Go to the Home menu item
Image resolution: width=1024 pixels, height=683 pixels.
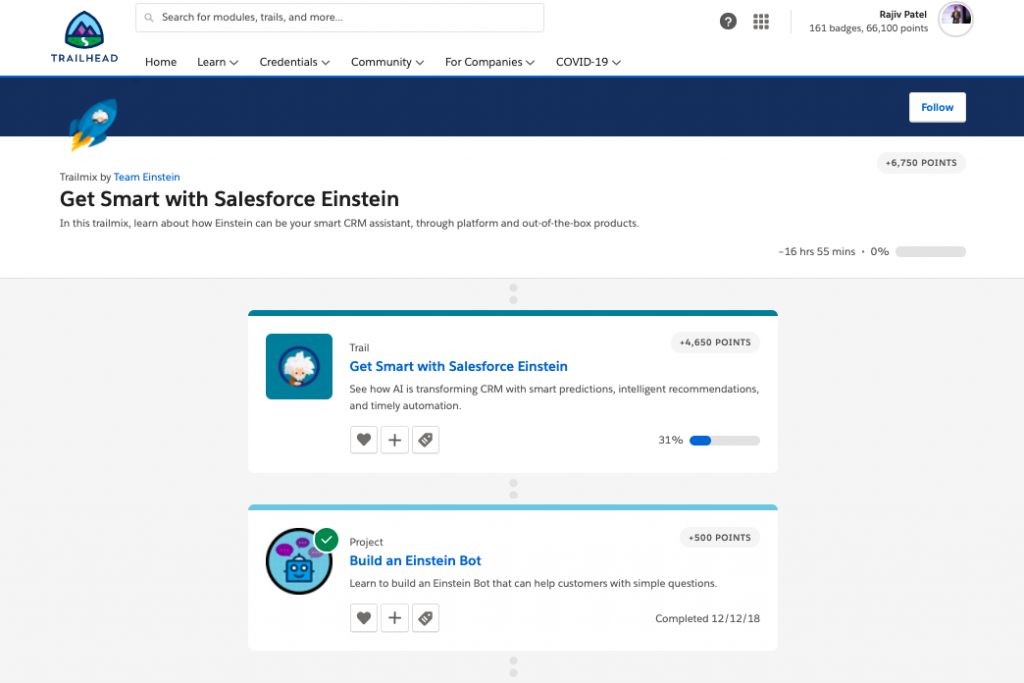click(160, 62)
